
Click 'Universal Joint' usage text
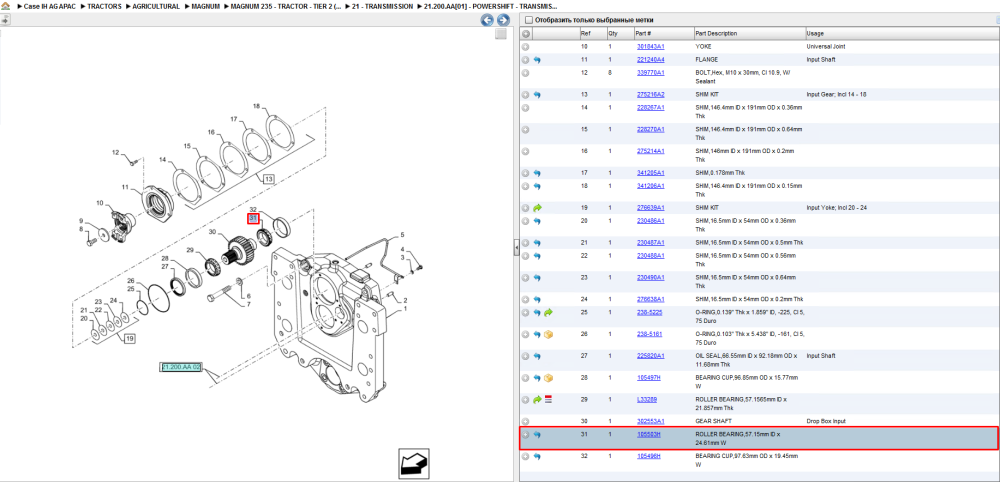pos(826,47)
